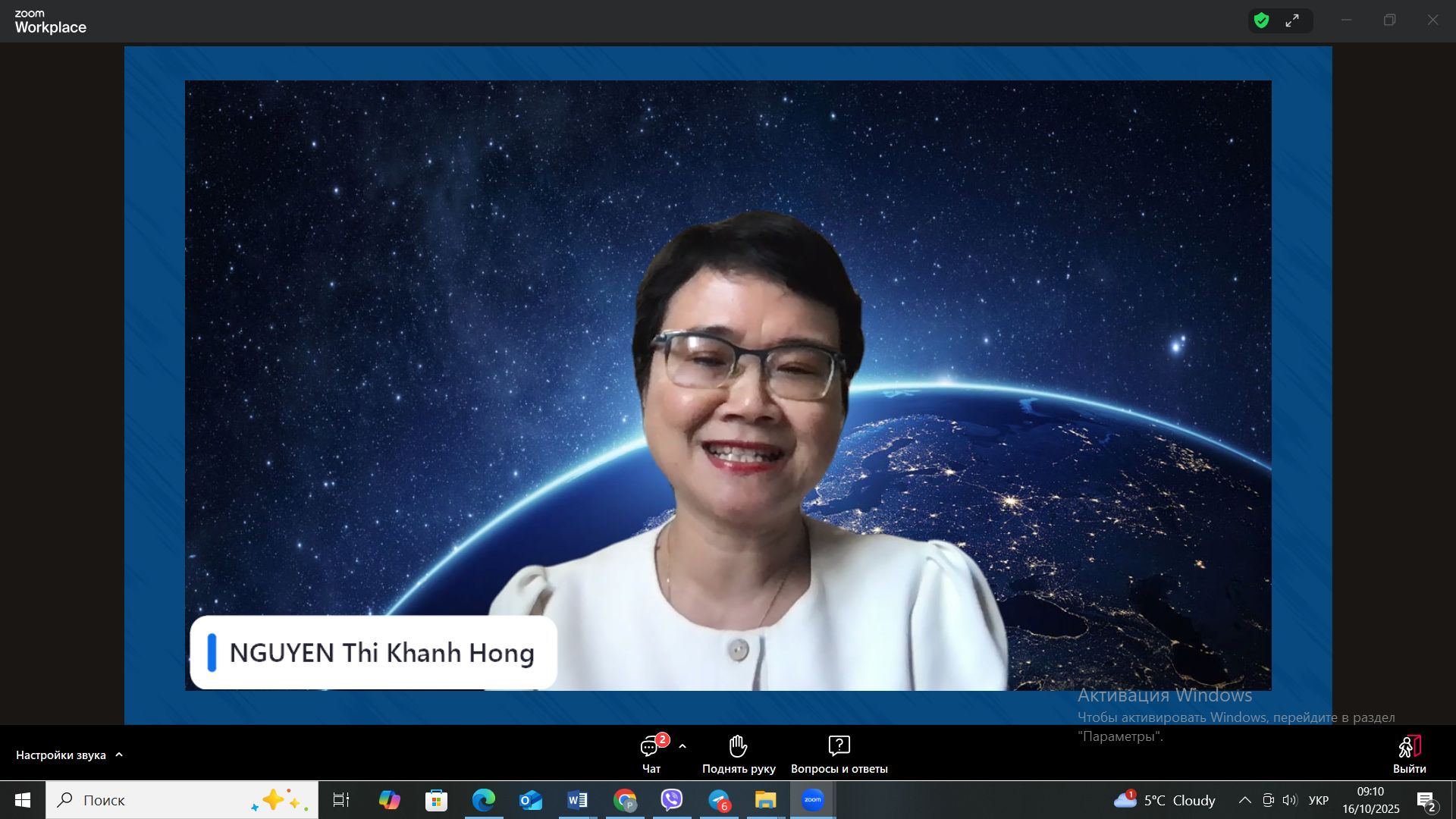Click Выйти to leave the webinar
This screenshot has width=1456, height=819.
point(1409,755)
